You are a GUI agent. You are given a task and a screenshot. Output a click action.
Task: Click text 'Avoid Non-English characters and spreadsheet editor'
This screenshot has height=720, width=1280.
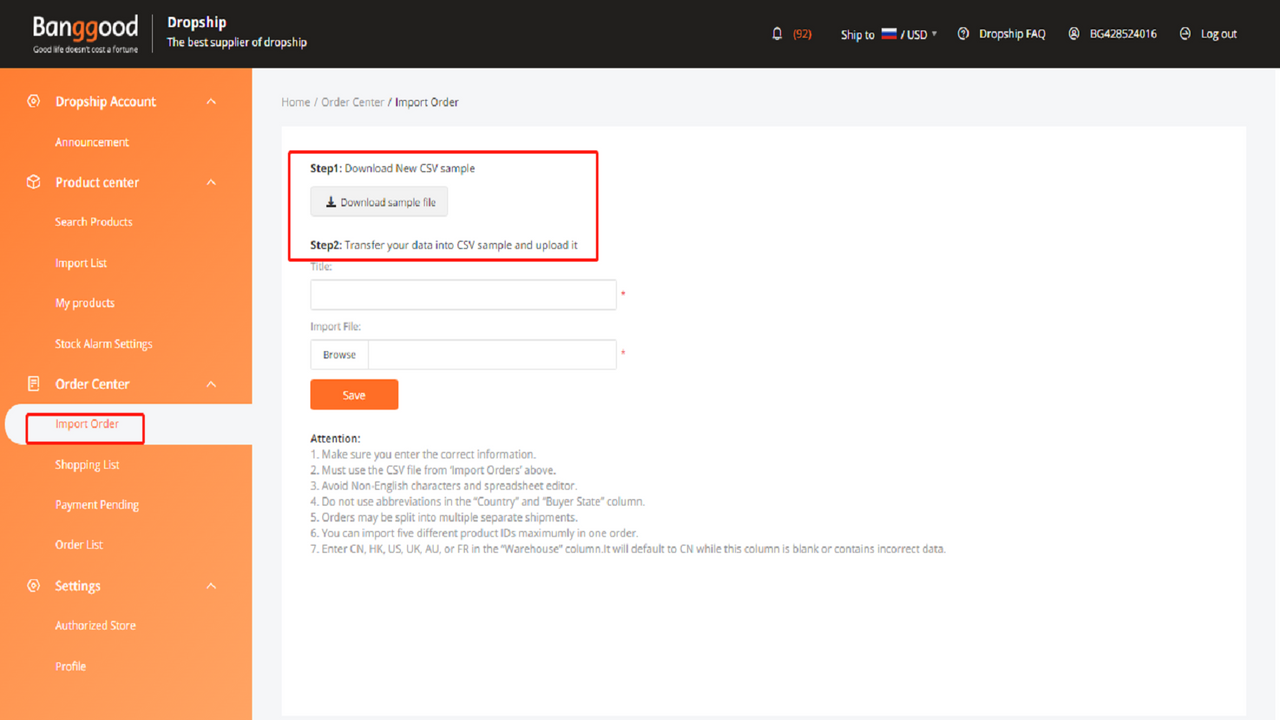click(449, 486)
